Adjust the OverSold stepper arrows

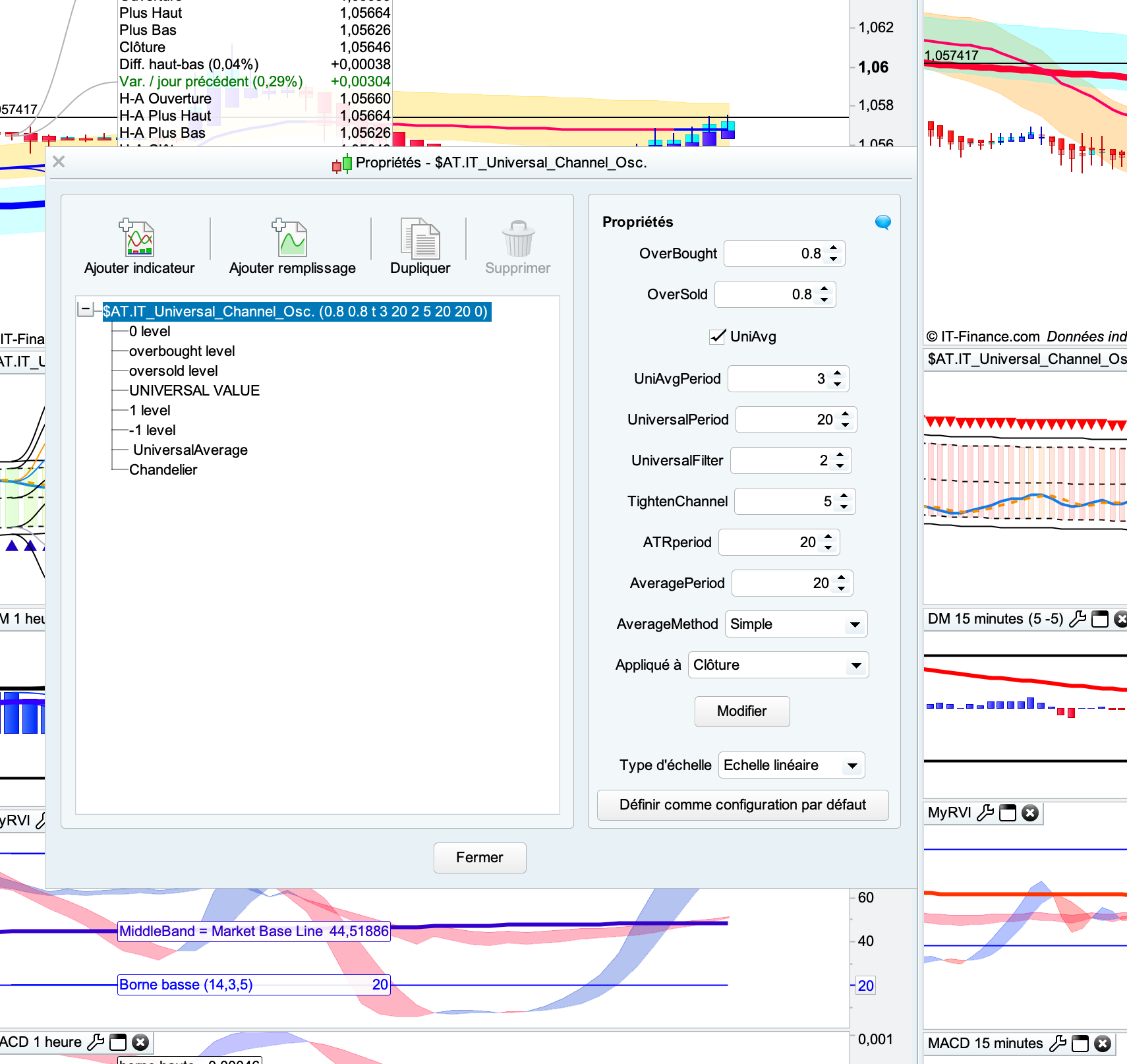pyautogui.click(x=824, y=295)
